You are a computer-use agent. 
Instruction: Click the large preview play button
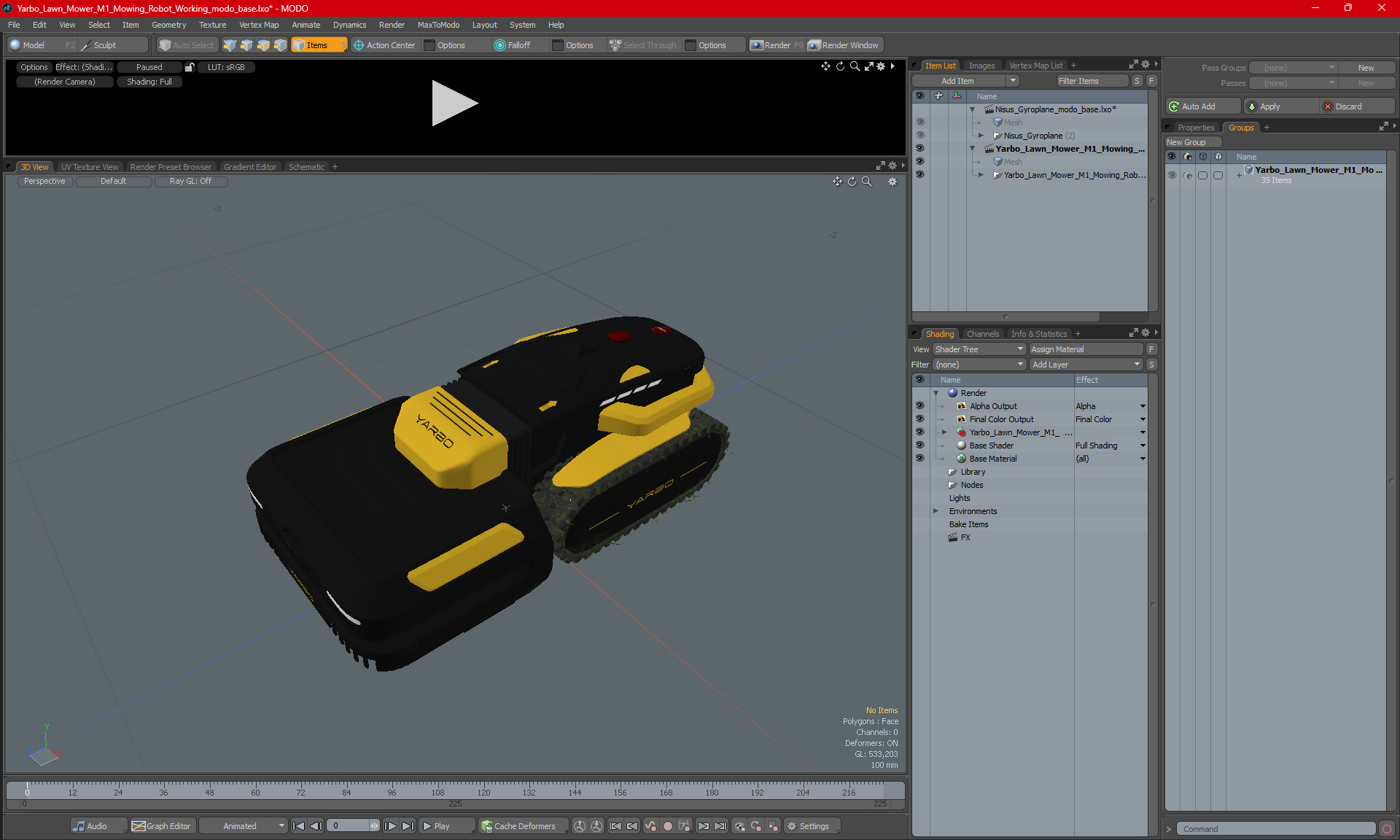[454, 103]
